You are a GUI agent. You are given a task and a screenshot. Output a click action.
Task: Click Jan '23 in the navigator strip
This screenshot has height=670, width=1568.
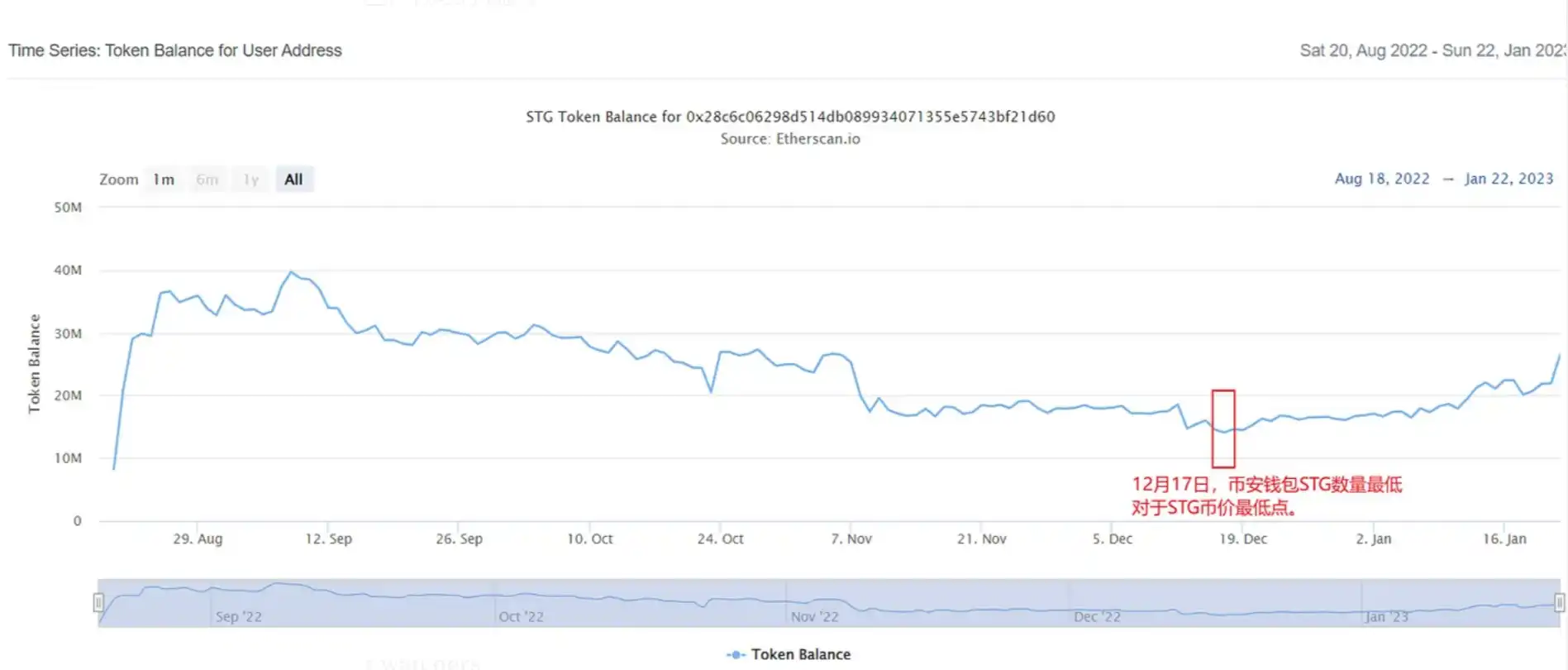(x=1386, y=616)
